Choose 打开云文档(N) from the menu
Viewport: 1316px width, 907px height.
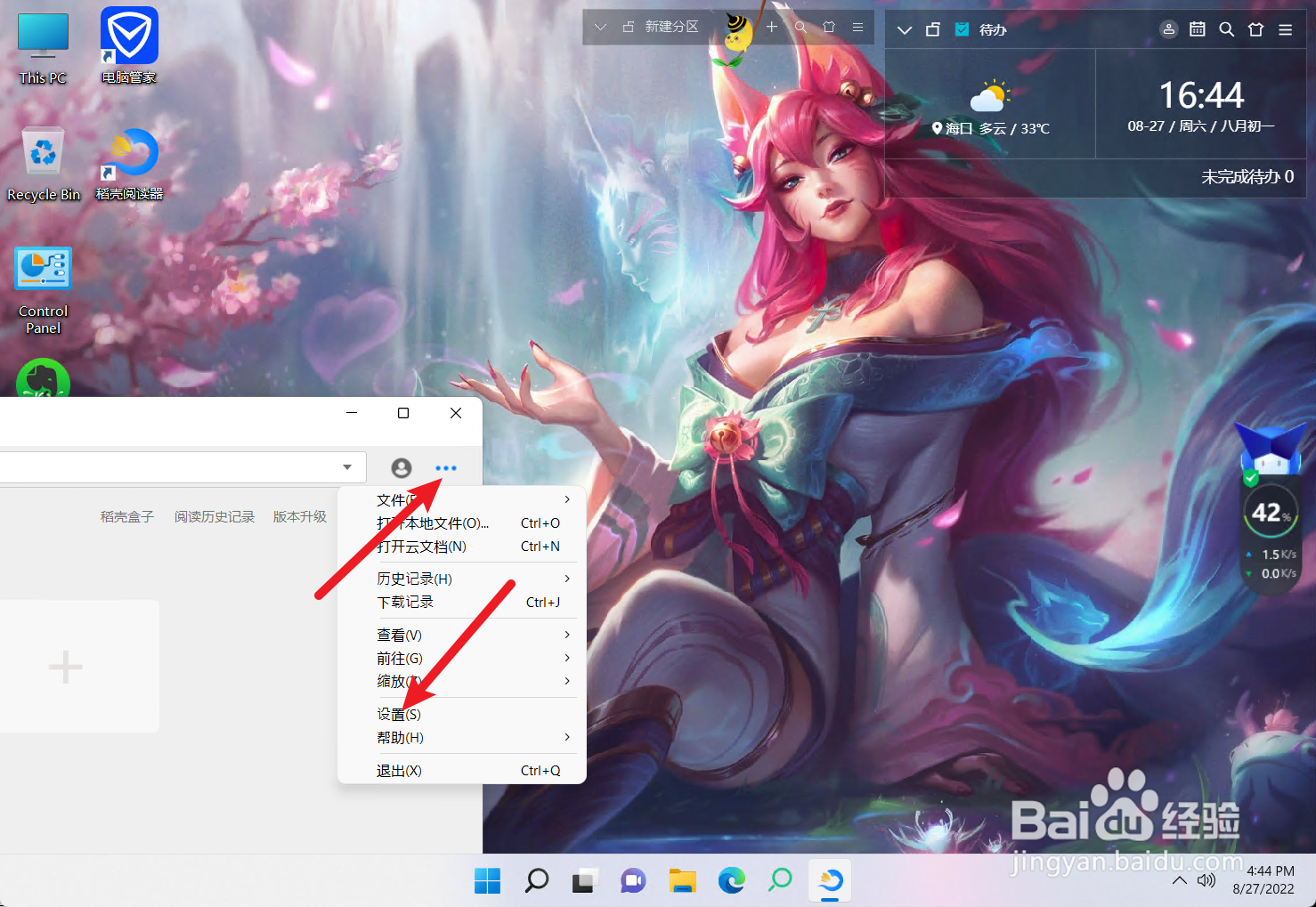tap(461, 546)
